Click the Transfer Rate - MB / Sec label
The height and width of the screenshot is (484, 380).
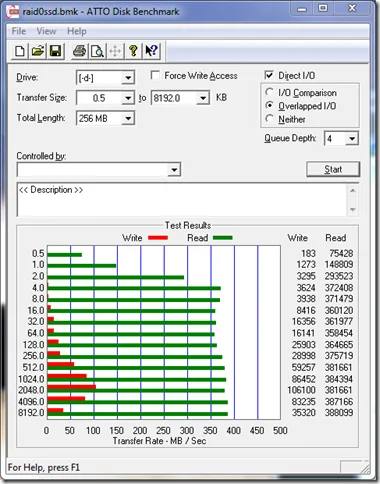[159, 441]
